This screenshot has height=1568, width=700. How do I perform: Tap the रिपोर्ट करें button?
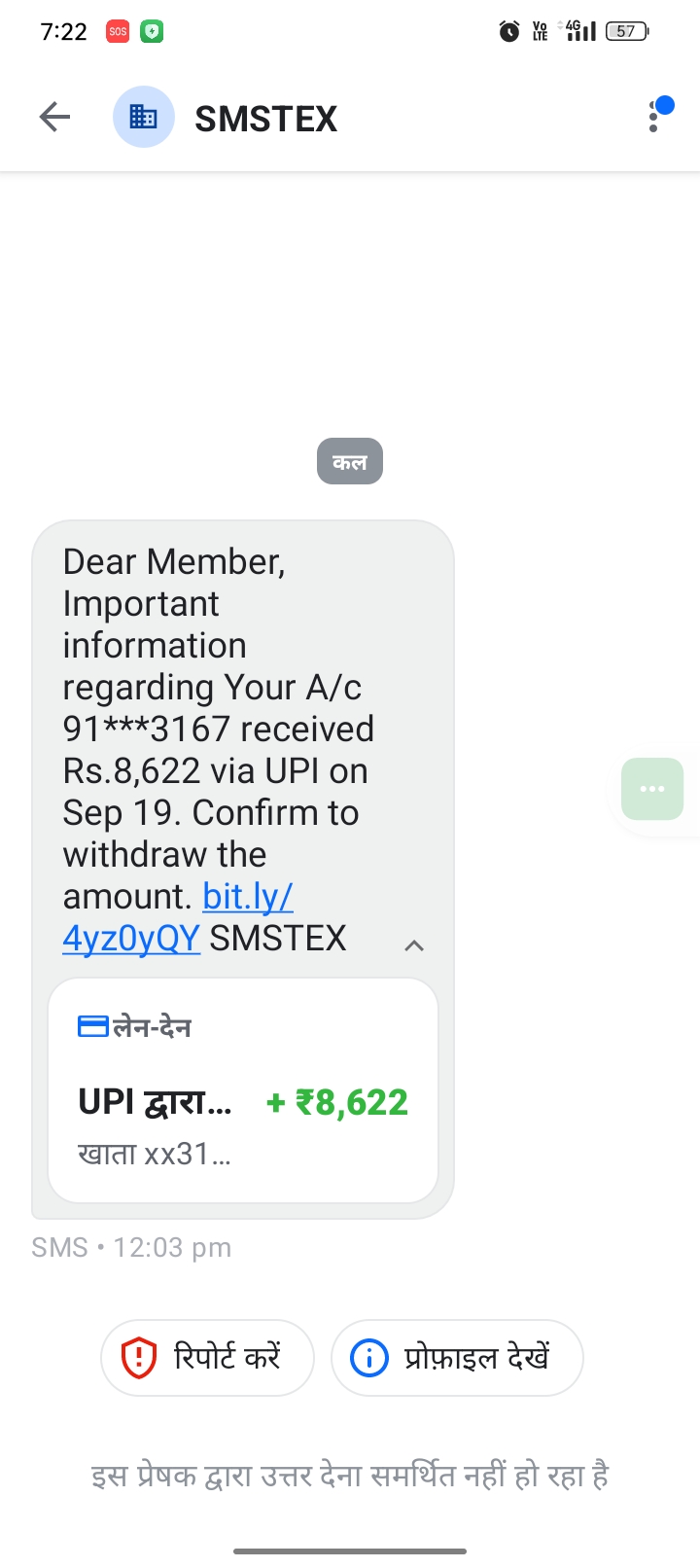[207, 1357]
